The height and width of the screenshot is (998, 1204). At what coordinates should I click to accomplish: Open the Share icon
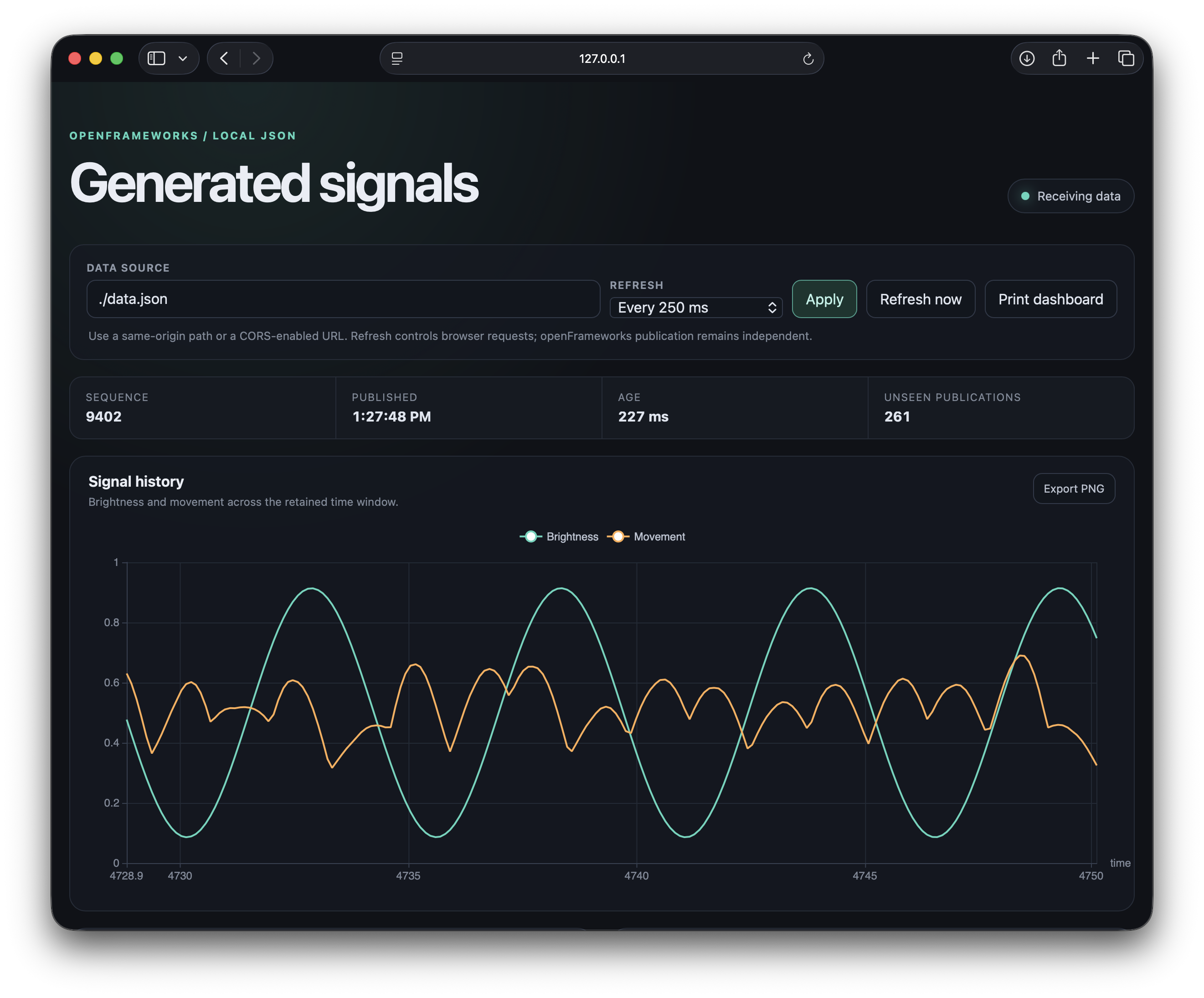1059,58
